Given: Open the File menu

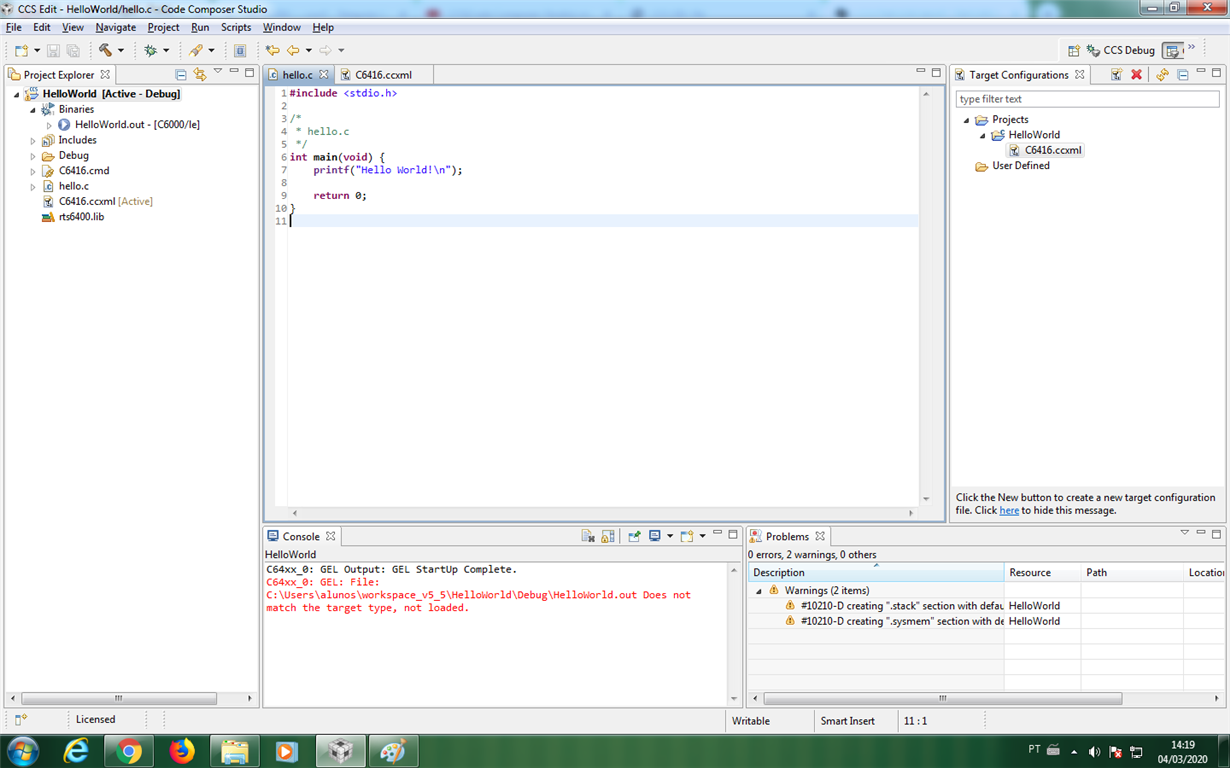Looking at the screenshot, I should 13,27.
